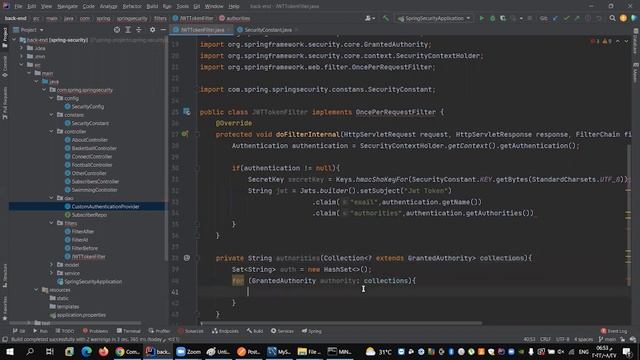This screenshot has width=640, height=360.
Task: Click the select opened file target icon
Action: [117, 30]
